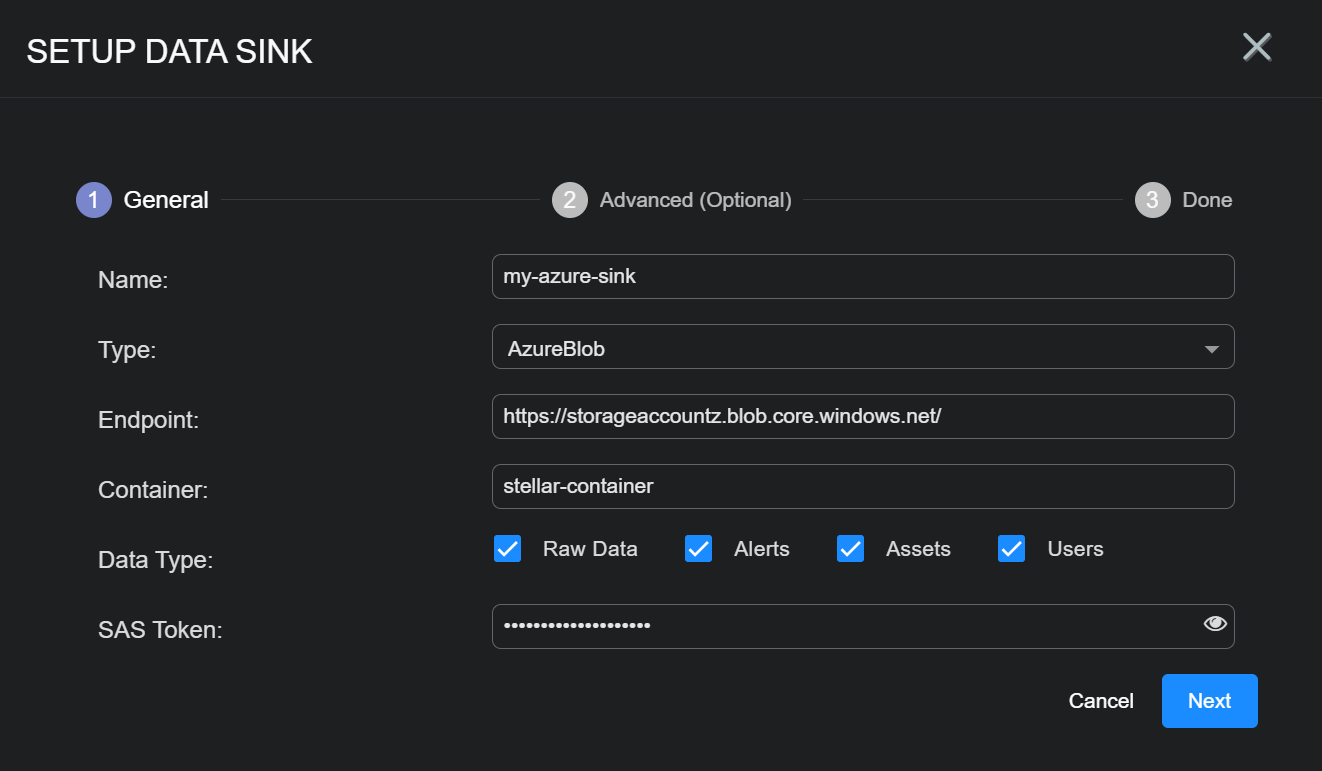Click the Container text field
1322x771 pixels.
click(862, 487)
